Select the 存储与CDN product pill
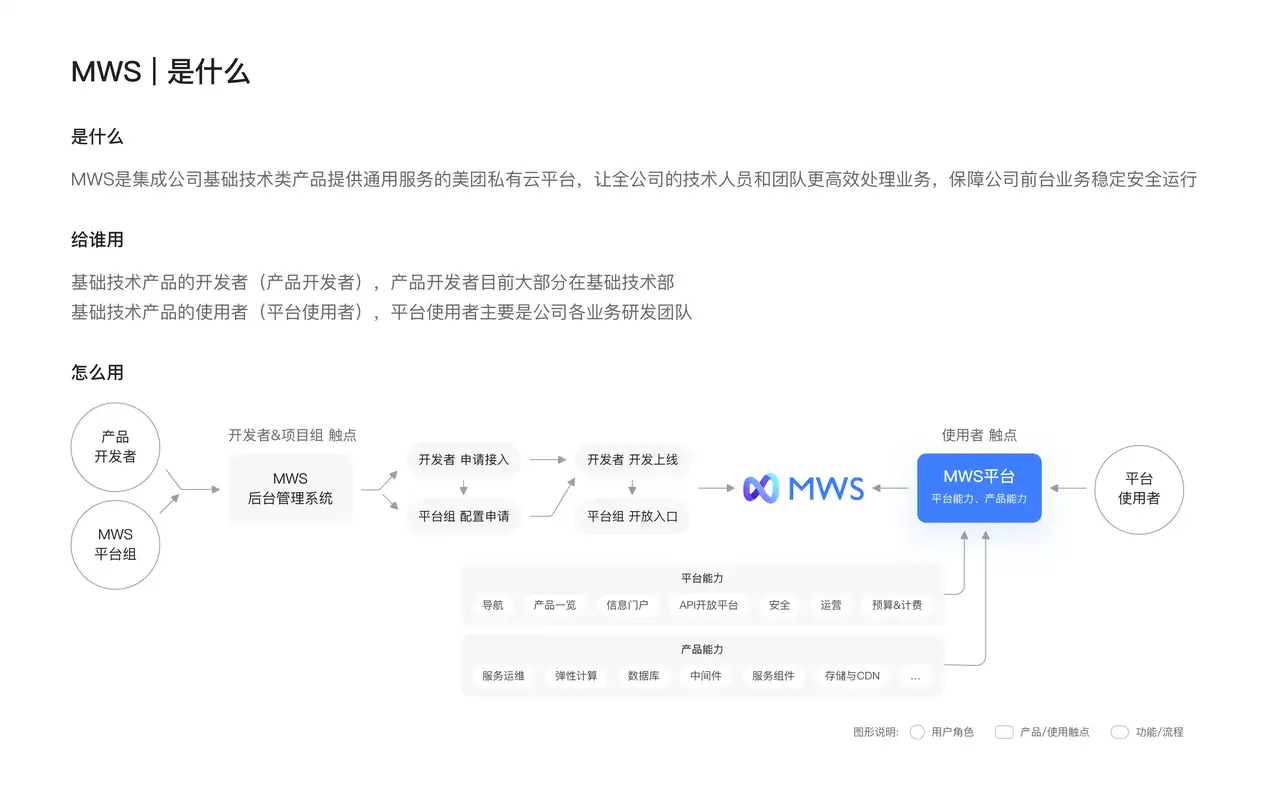This screenshot has width=1280, height=800. 853,676
